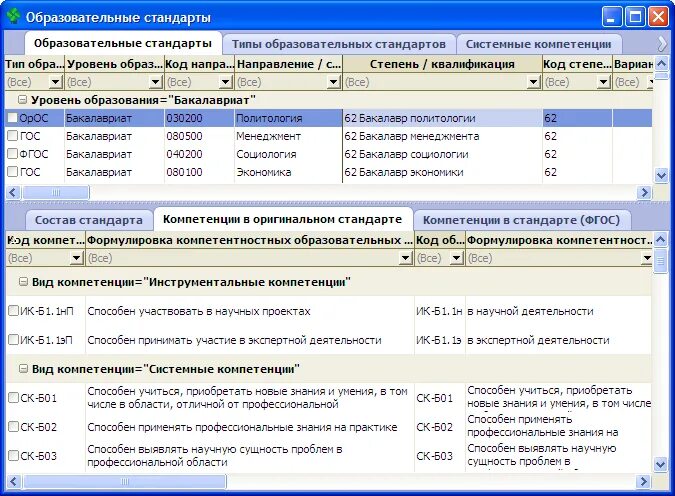675x496 pixels.
Task: Click the code cell 080500
Action: (199, 136)
